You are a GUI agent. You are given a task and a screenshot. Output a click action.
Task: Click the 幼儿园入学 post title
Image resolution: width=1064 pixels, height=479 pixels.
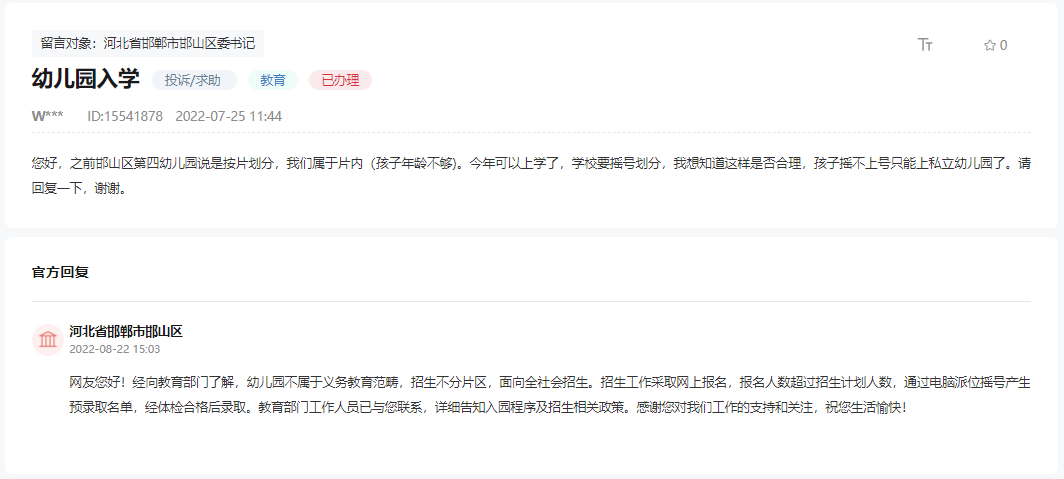[x=86, y=79]
